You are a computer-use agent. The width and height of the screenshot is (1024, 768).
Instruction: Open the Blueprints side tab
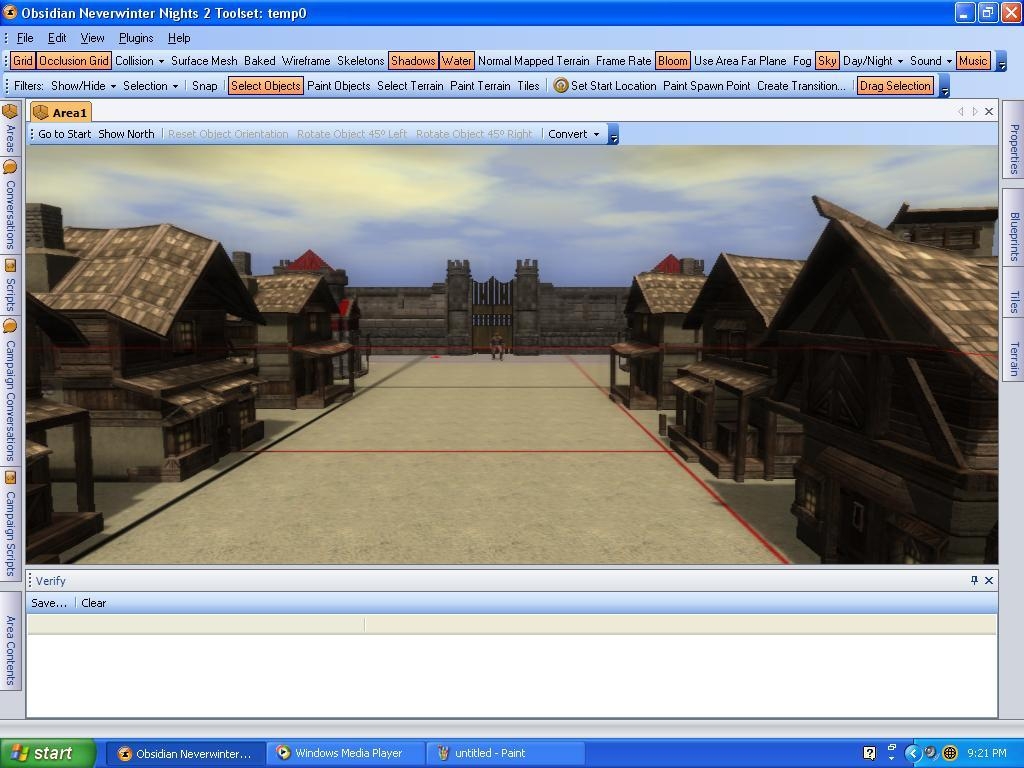(x=1013, y=236)
